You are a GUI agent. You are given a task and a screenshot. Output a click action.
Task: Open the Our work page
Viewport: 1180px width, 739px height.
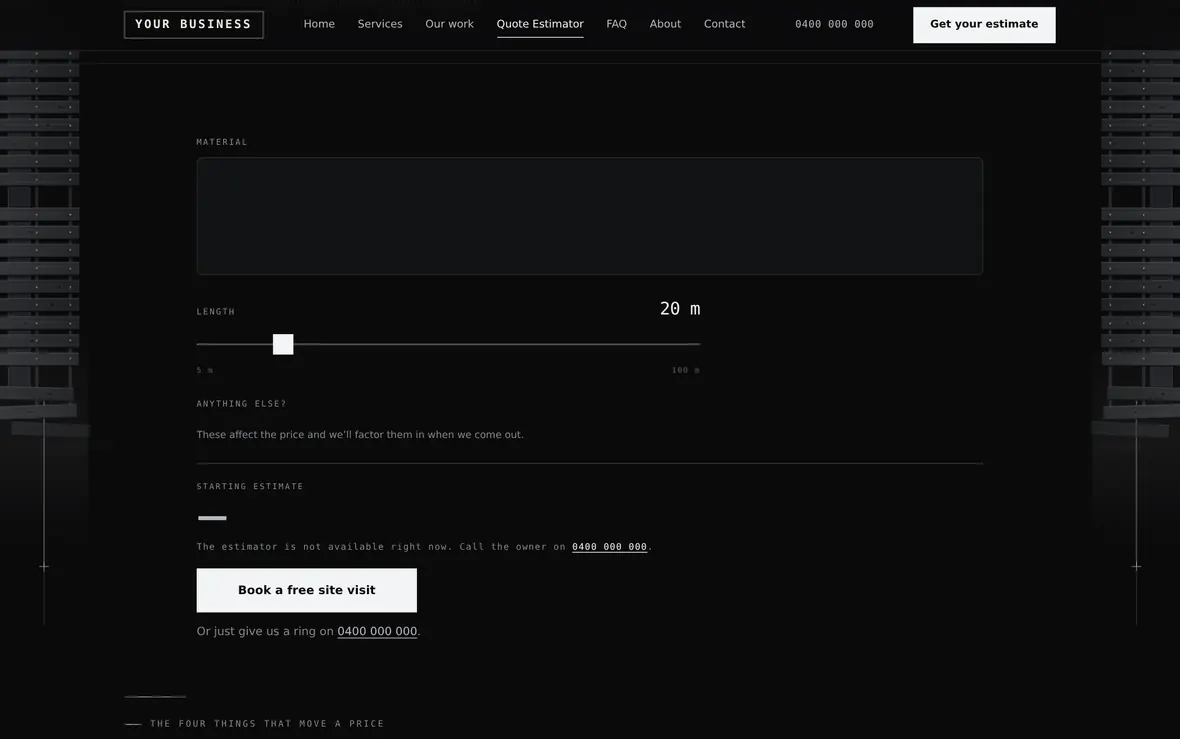(449, 24)
